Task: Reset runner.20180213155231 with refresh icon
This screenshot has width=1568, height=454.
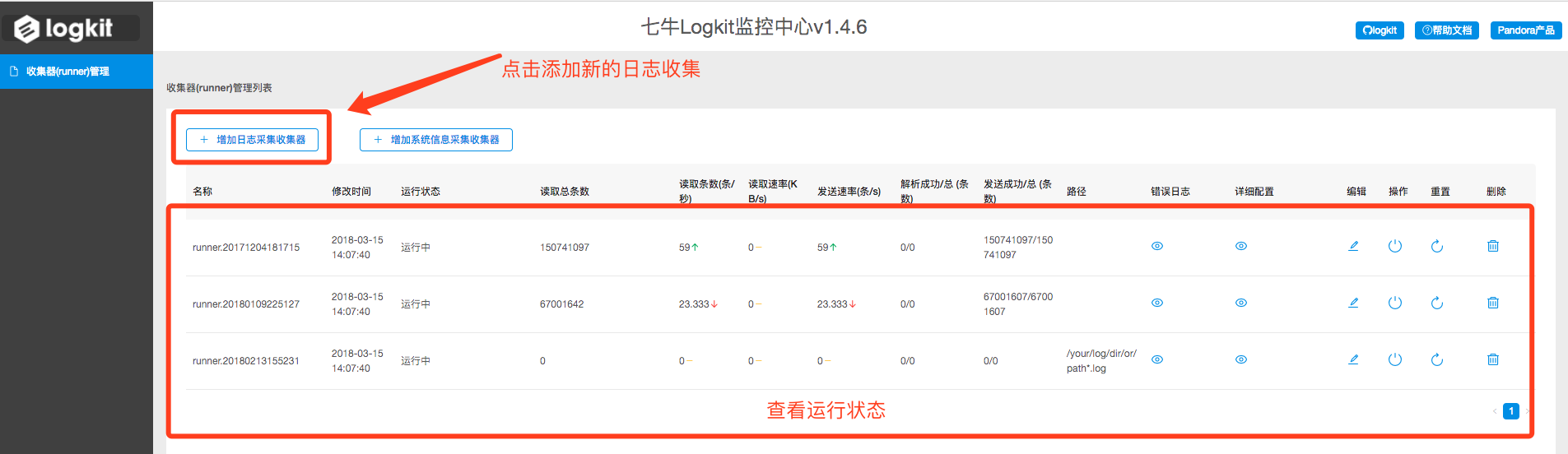Action: pos(1437,359)
